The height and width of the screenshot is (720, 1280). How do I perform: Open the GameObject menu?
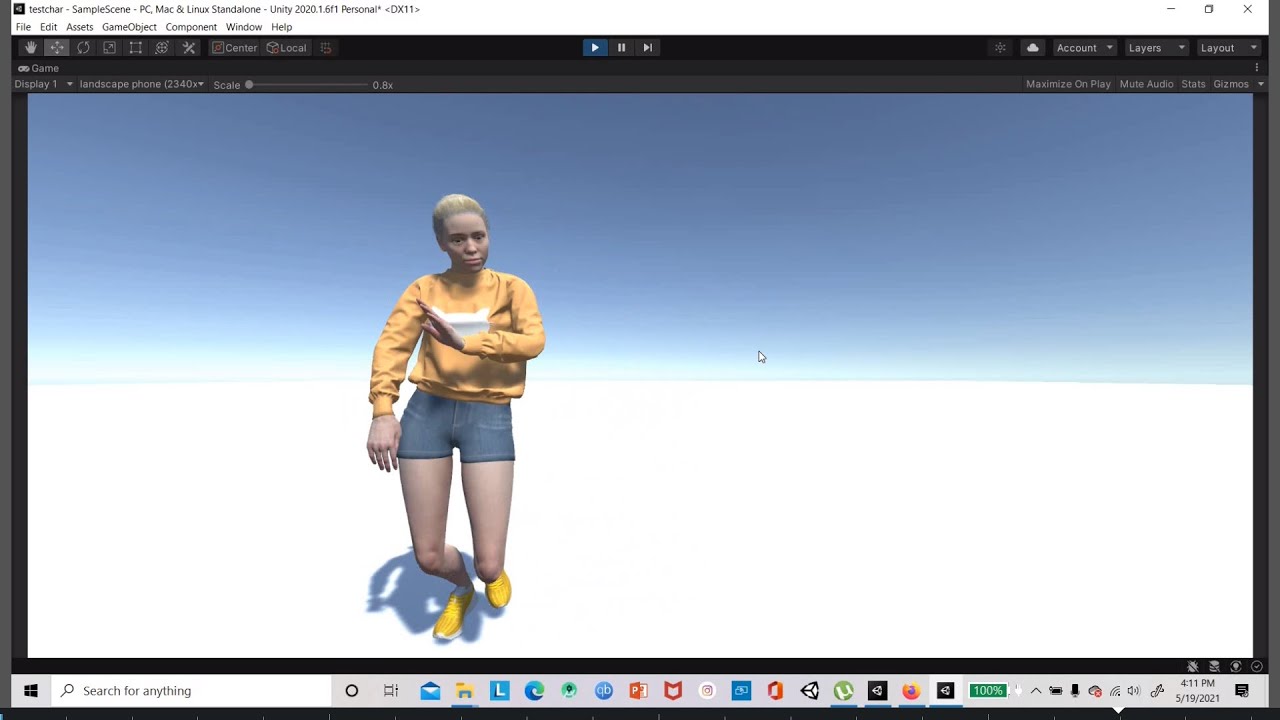[x=129, y=27]
